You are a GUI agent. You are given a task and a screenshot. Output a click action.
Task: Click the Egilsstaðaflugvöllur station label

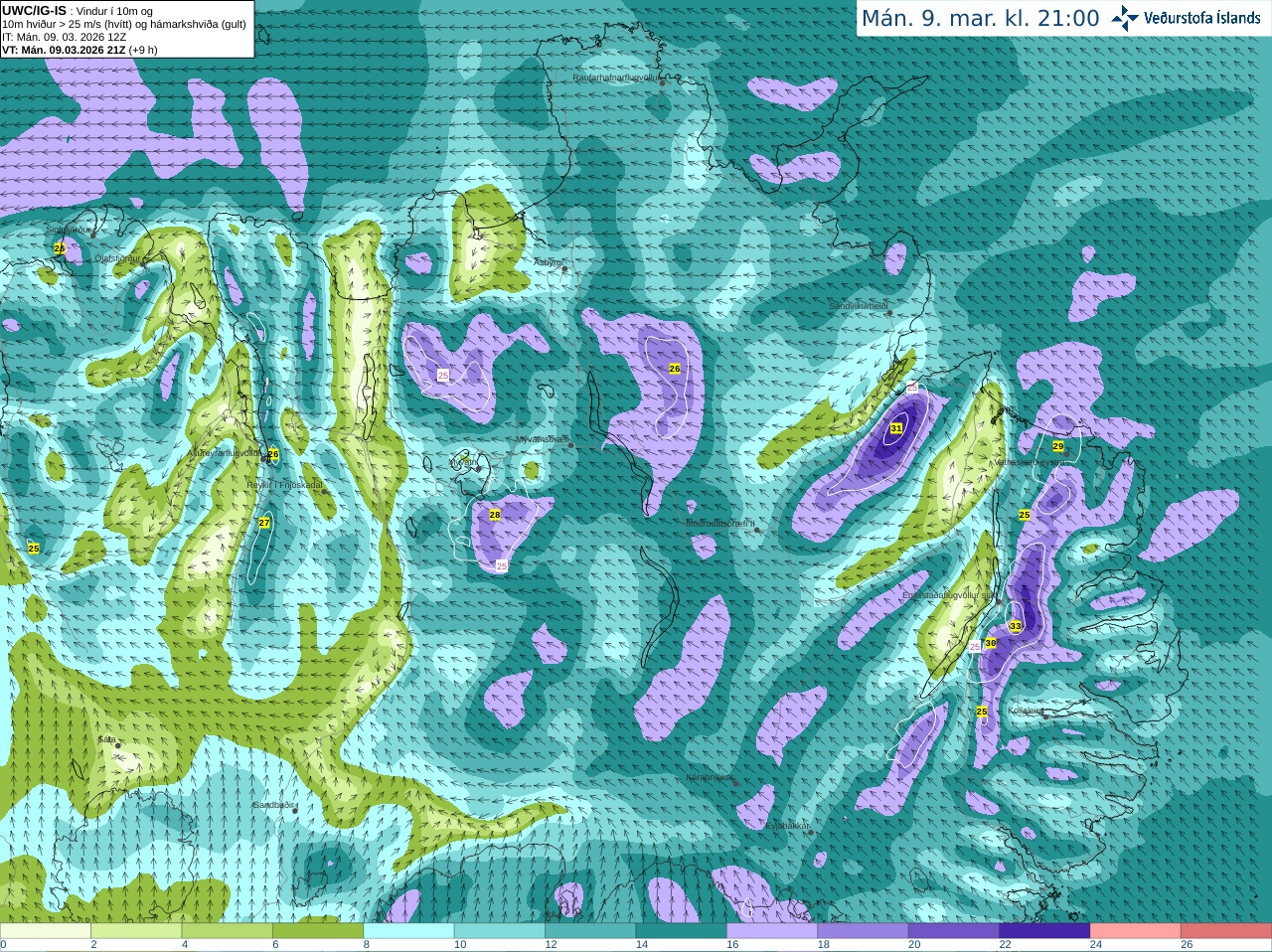948,594
